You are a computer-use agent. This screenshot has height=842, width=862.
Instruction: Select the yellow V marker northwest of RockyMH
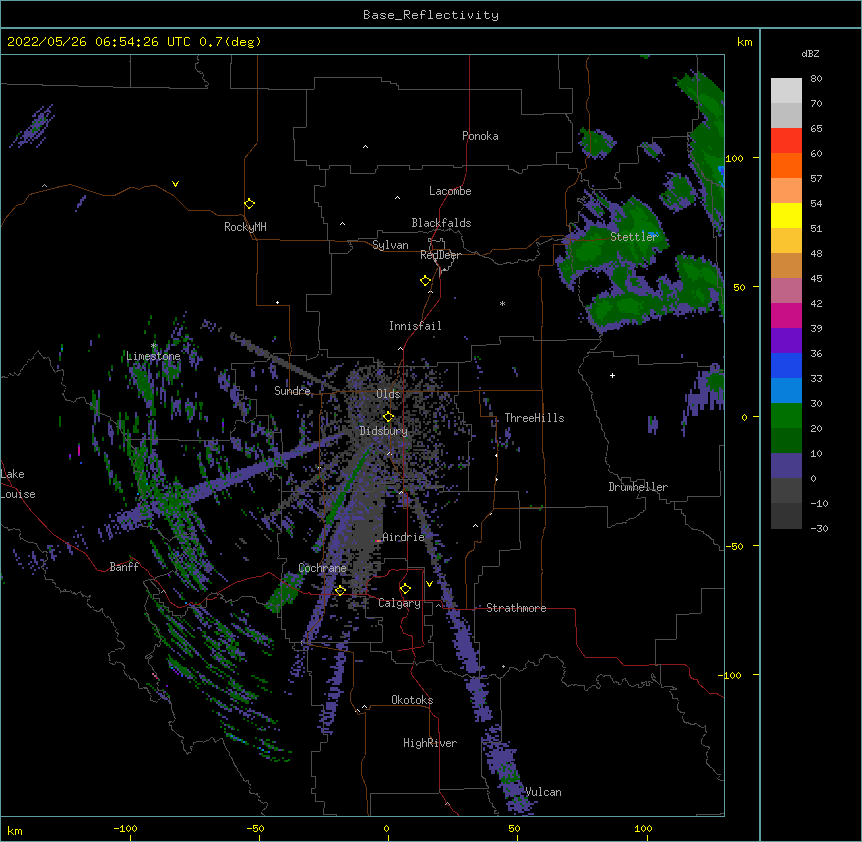(175, 184)
